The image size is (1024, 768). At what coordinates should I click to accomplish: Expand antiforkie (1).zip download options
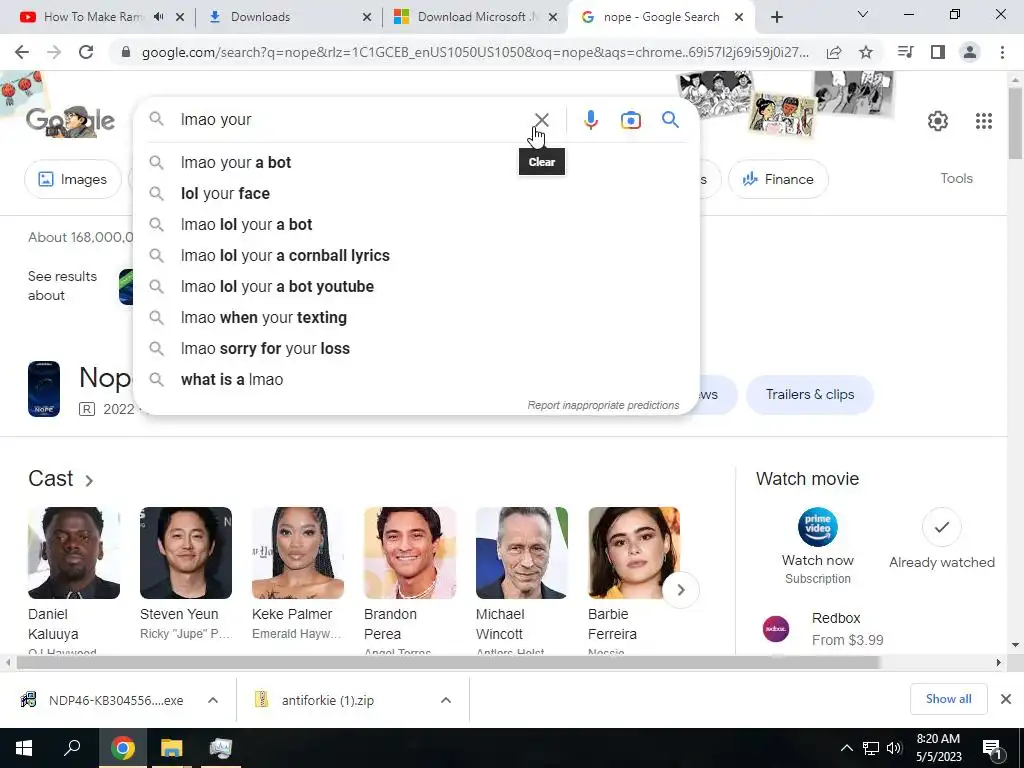(445, 700)
